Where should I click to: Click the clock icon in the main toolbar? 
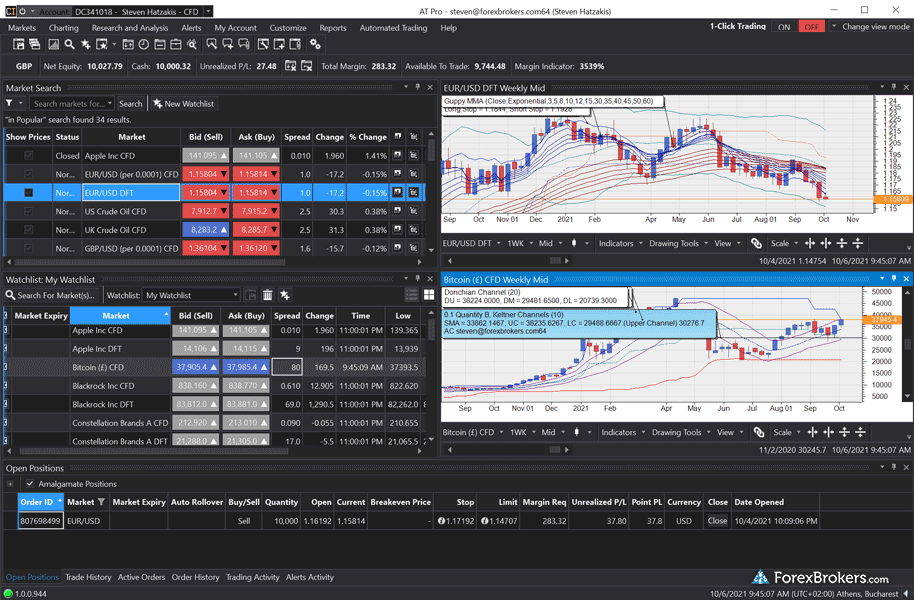(143, 44)
